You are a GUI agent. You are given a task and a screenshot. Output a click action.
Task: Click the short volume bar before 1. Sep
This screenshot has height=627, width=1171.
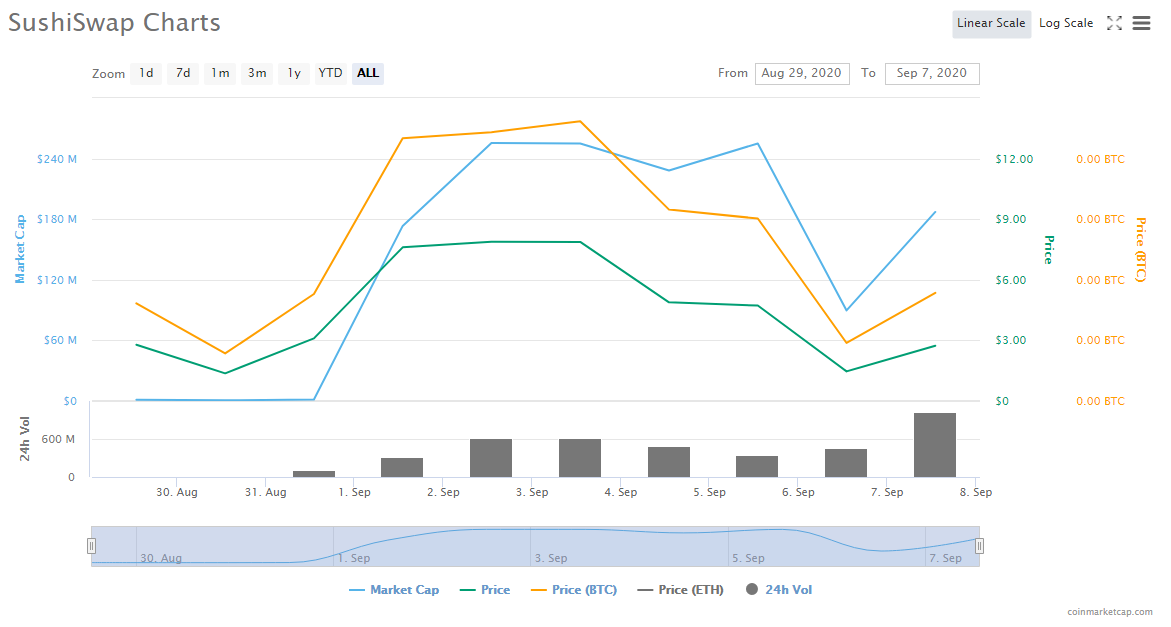click(x=314, y=474)
